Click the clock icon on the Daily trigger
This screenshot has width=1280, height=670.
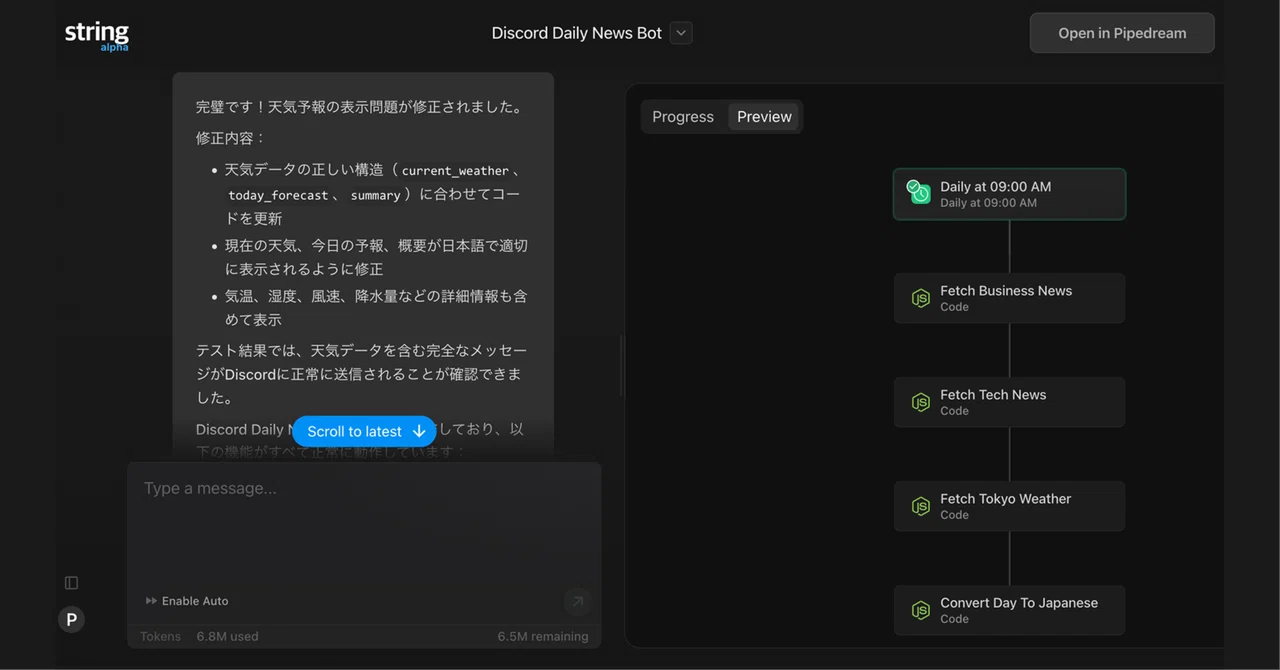[x=919, y=192]
